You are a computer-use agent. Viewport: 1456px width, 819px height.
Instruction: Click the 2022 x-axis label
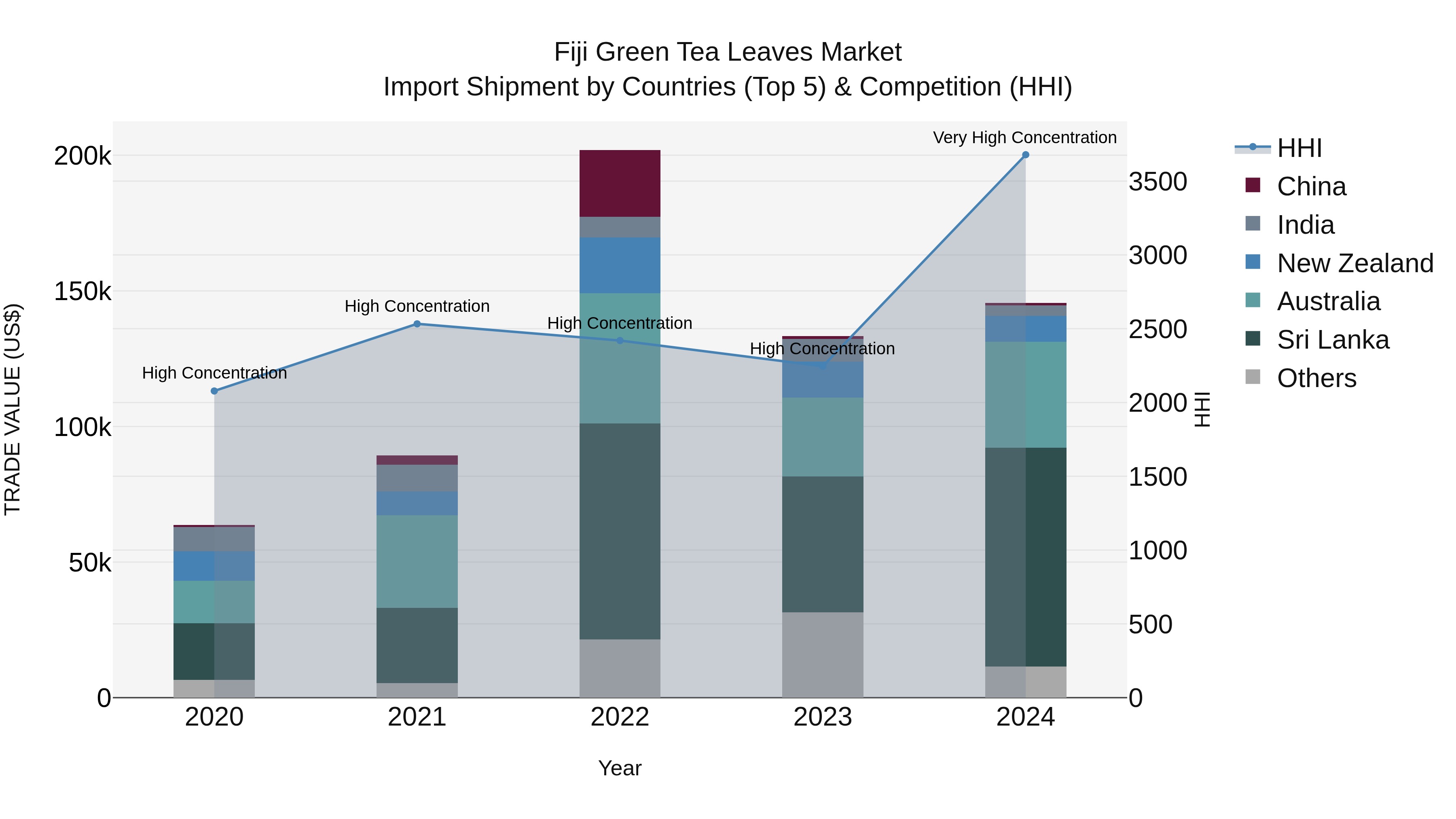pyautogui.click(x=620, y=717)
